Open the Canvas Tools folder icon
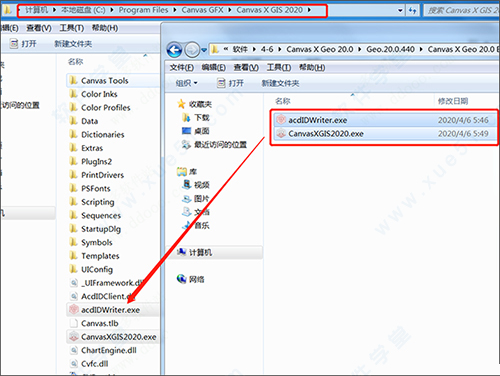 click(73, 80)
